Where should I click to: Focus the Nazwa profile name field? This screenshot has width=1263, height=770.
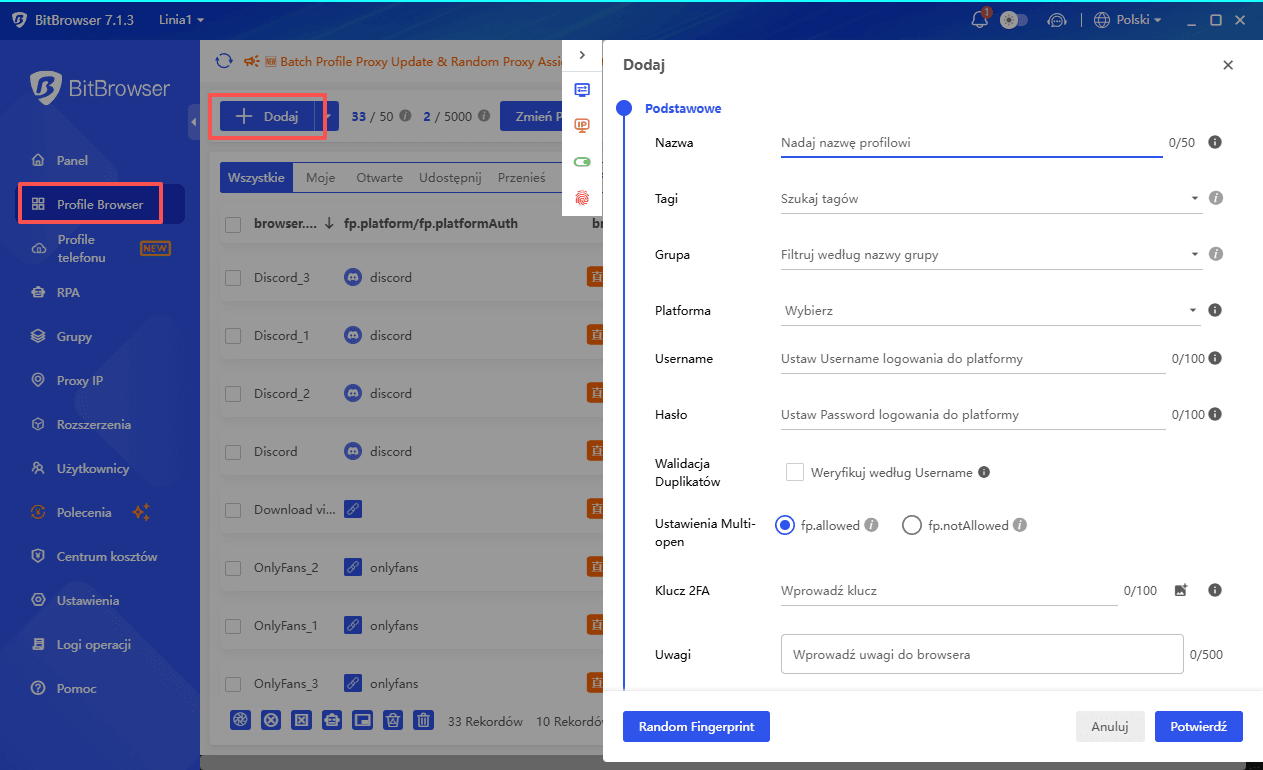(x=971, y=143)
